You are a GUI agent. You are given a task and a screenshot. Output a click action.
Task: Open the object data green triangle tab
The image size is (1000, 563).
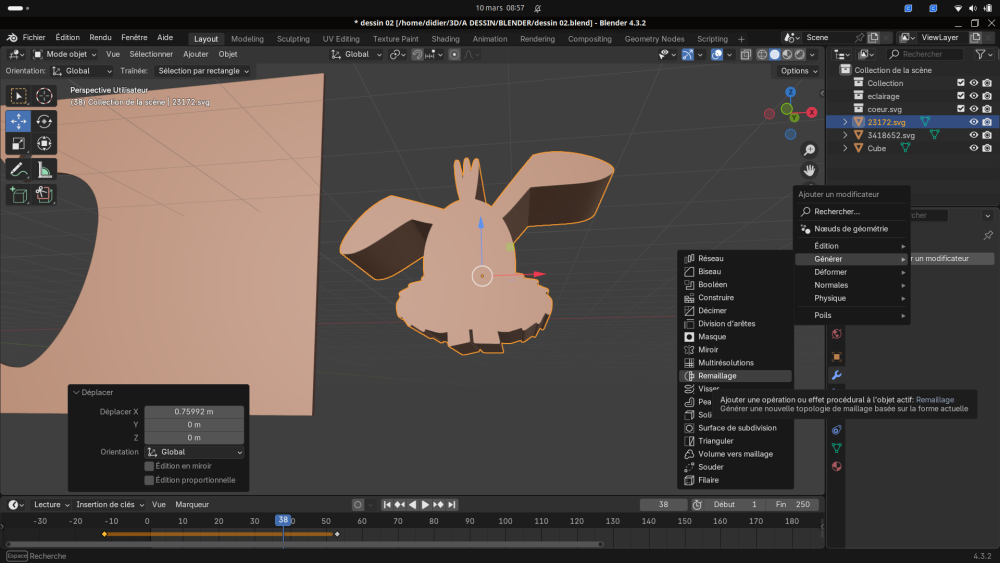click(837, 448)
